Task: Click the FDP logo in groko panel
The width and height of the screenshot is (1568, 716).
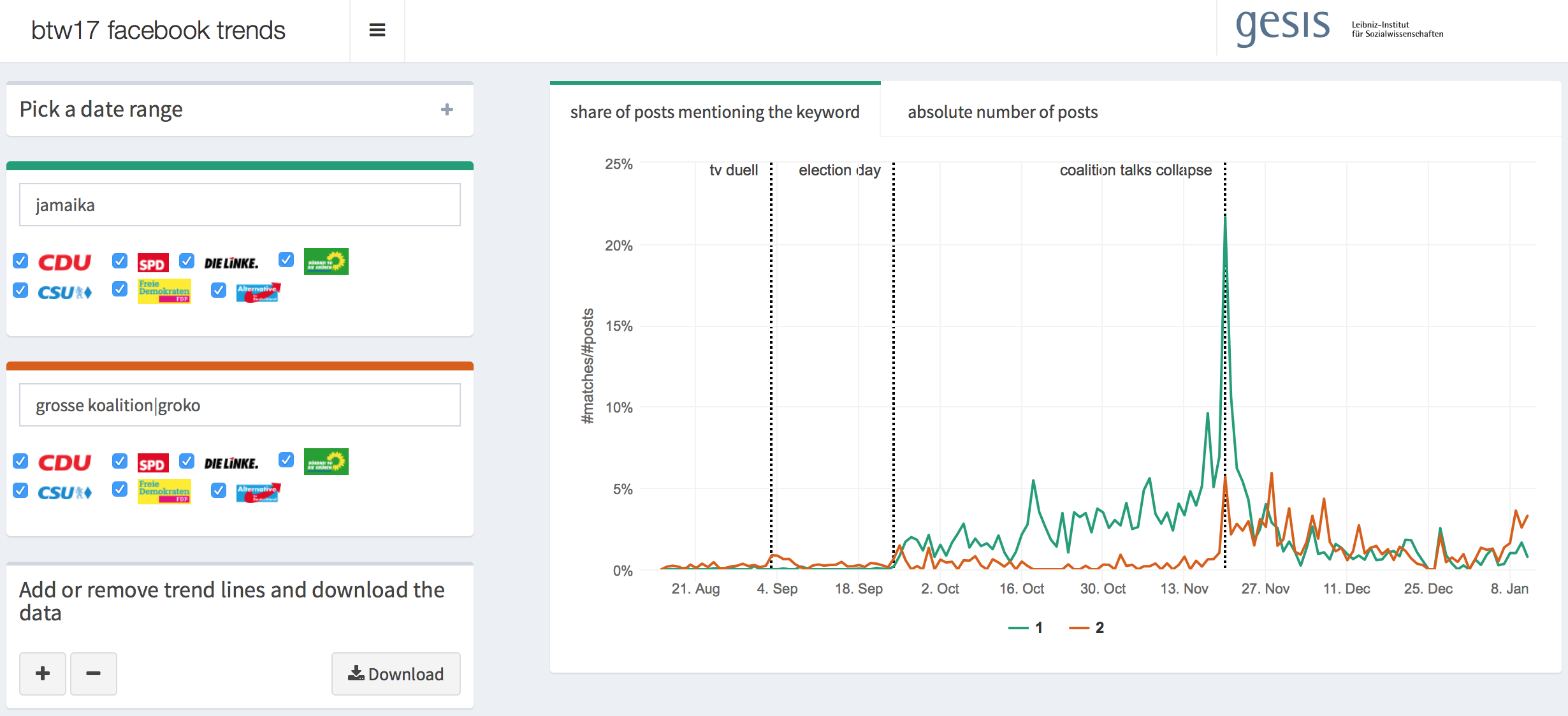Action: pos(164,491)
